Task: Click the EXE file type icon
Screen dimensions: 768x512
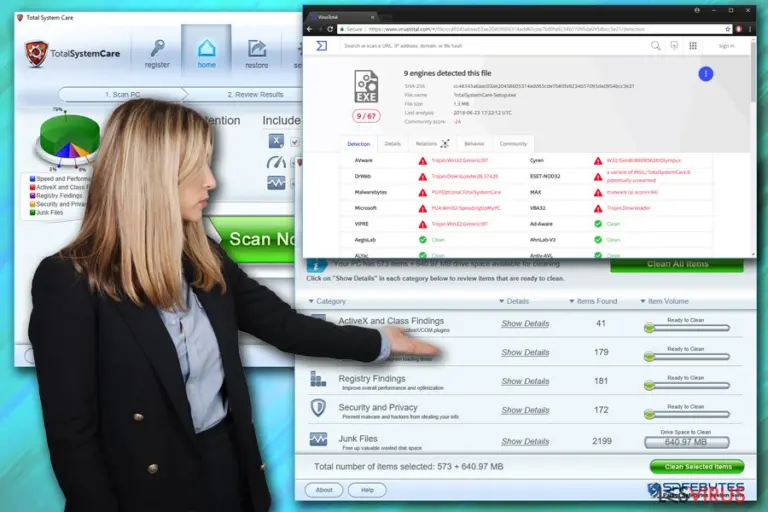Action: pos(366,87)
